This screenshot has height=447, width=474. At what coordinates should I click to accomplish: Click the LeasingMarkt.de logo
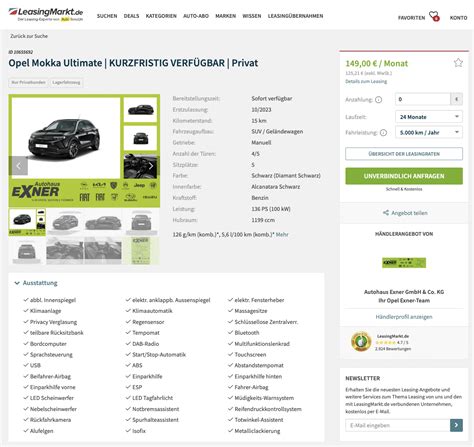[46, 15]
